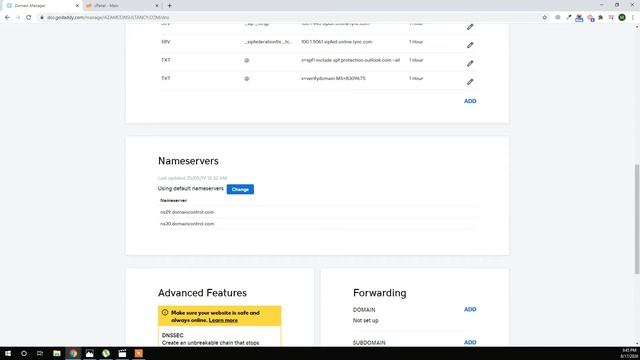Go back in browser history

(x=7, y=18)
